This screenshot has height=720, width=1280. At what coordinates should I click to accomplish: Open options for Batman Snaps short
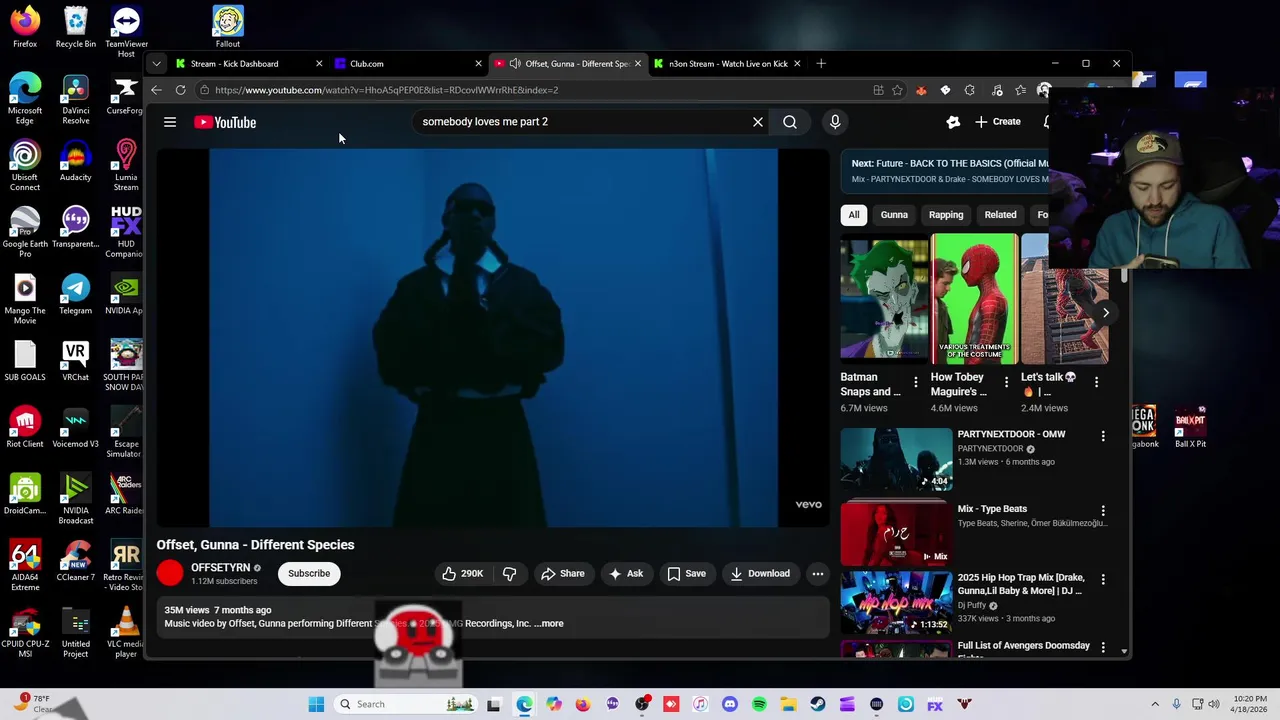point(915,382)
